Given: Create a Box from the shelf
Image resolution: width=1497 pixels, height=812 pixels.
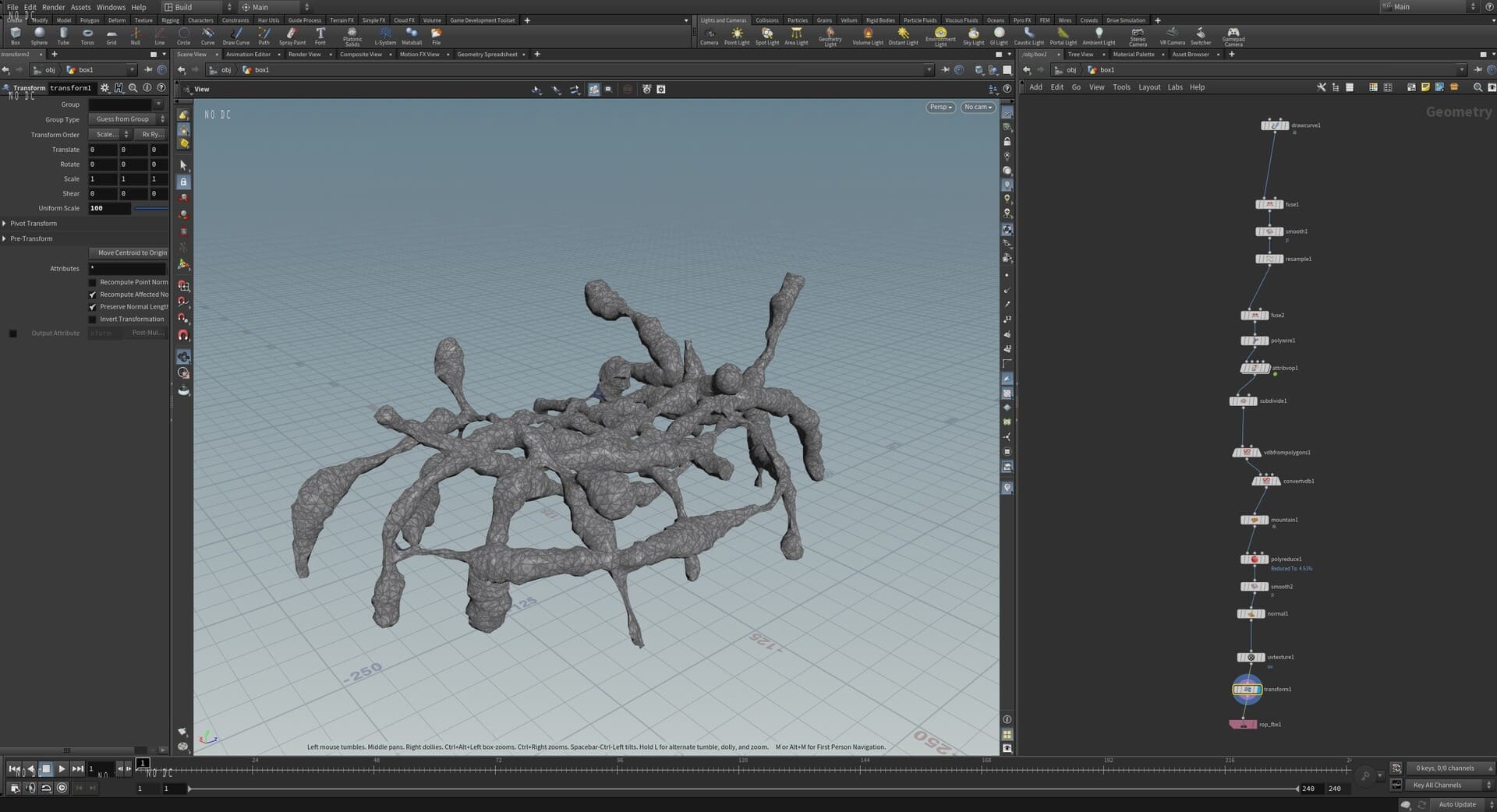Looking at the screenshot, I should coord(16,36).
